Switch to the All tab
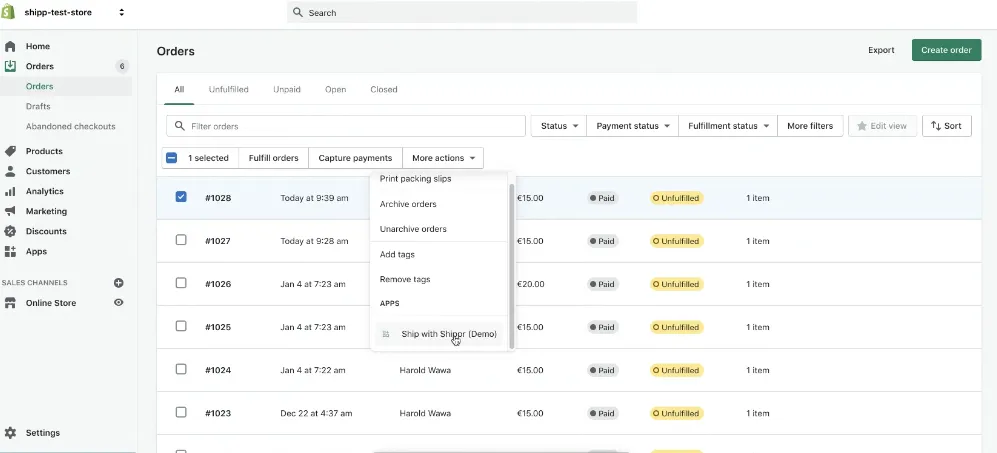The height and width of the screenshot is (453, 997). pos(179,90)
